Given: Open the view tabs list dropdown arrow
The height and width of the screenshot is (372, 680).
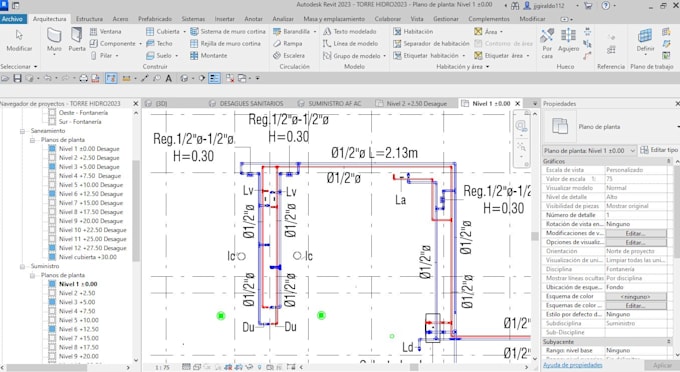Looking at the screenshot, I should click(x=534, y=104).
